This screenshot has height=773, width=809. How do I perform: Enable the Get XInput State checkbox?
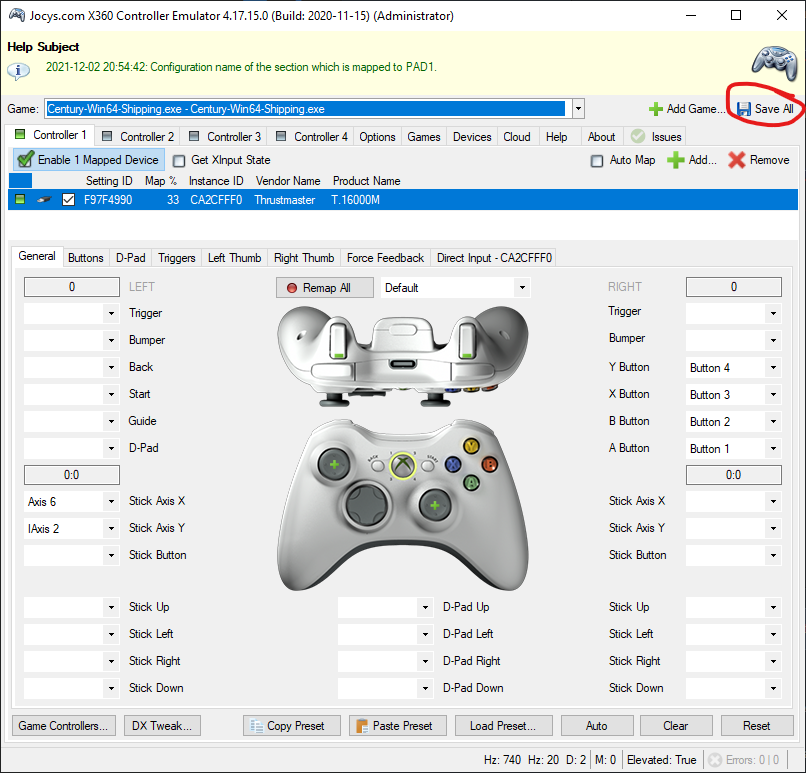pyautogui.click(x=178, y=160)
